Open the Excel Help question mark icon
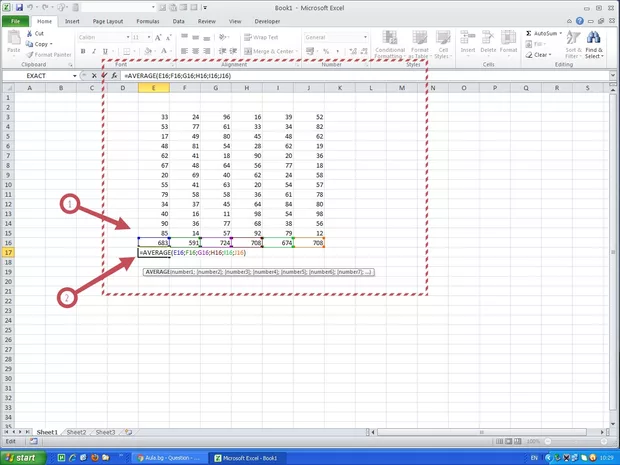The width and height of the screenshot is (620, 465). [x=581, y=20]
